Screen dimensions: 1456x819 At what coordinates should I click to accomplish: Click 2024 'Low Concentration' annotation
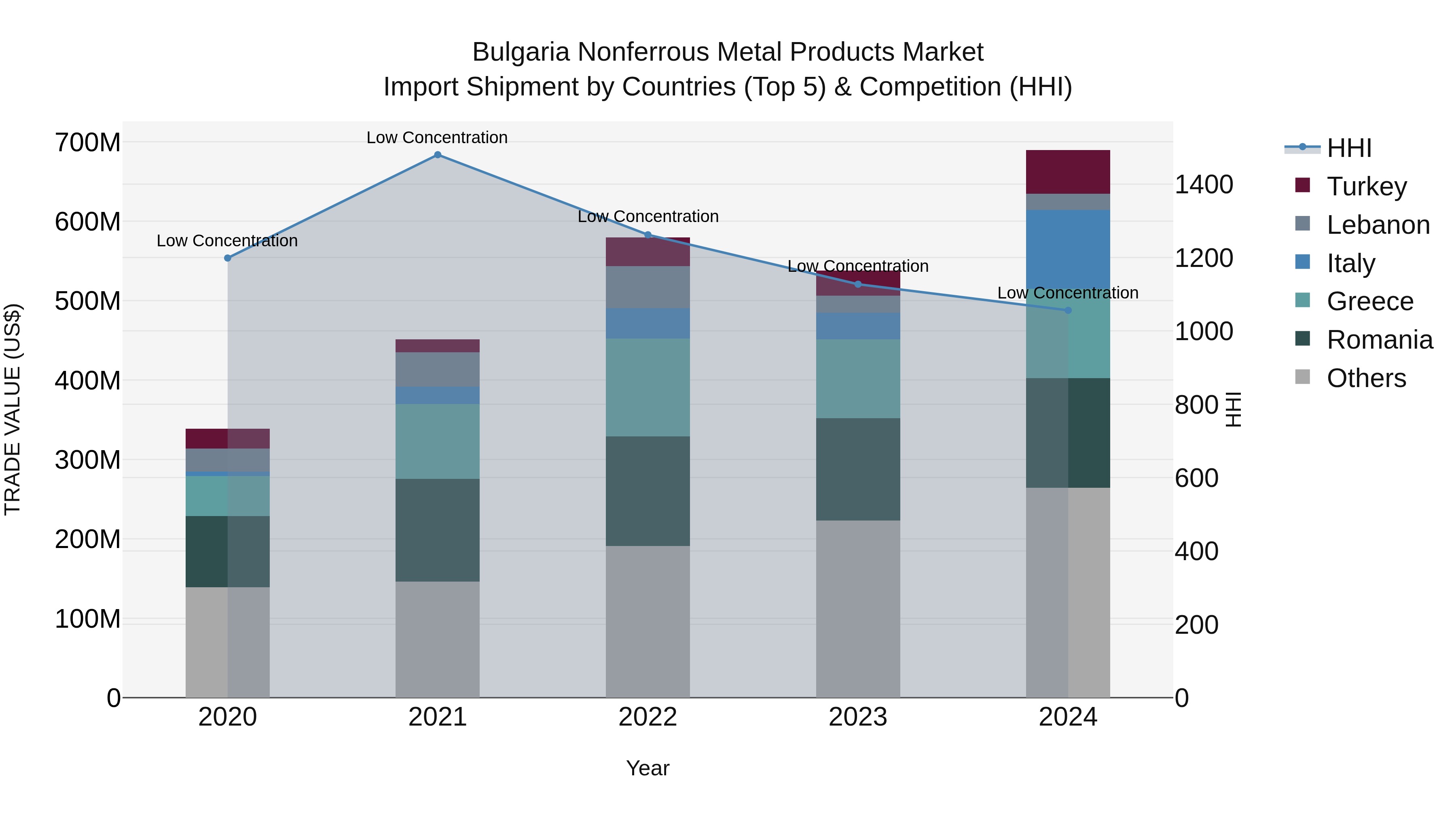(x=1068, y=293)
